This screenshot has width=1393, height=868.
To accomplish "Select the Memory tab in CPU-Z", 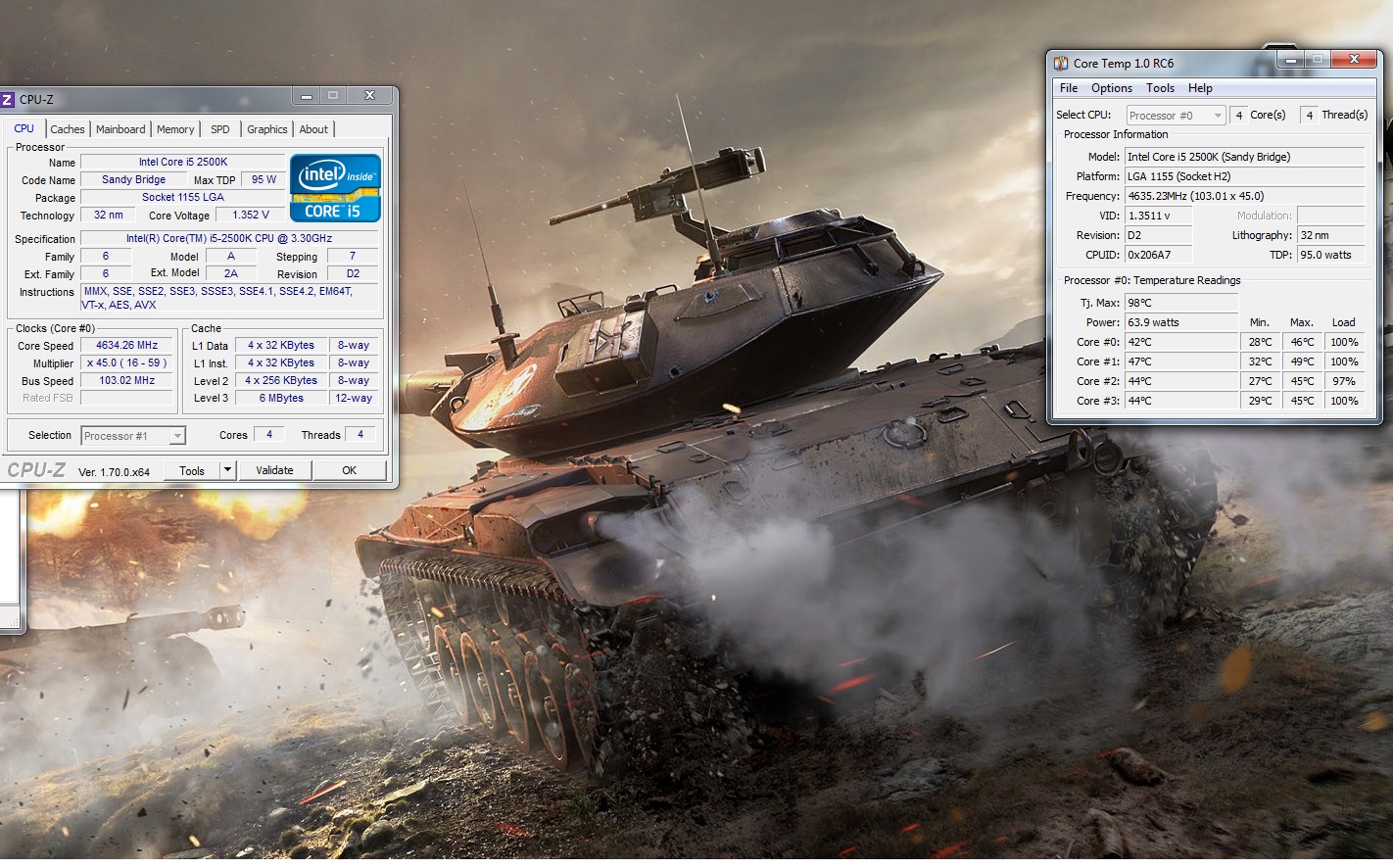I will click(x=175, y=129).
